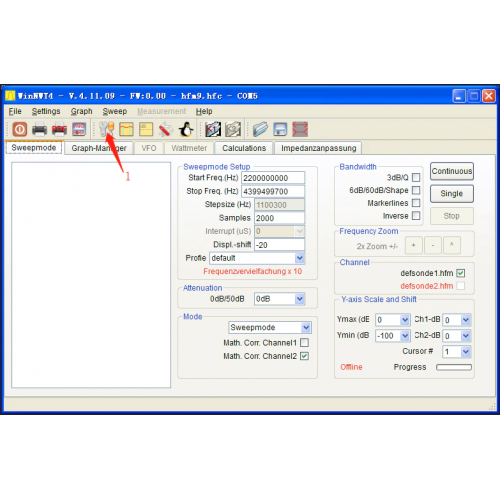Viewport: 500px width, 500px height.
Task: Click the Single sweep button
Action: (x=452, y=194)
